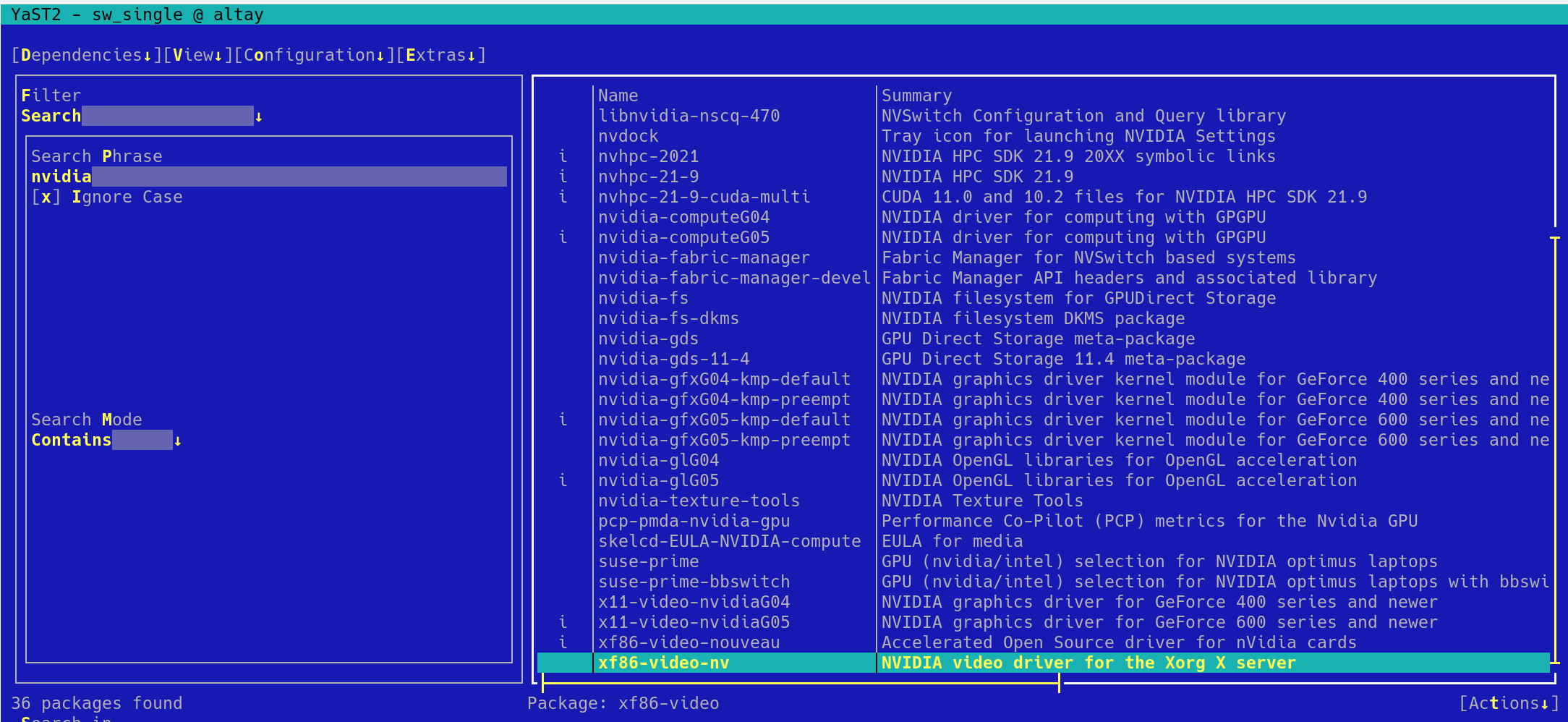Select the nvidia-glG04 package row
The height and width of the screenshot is (722, 1568).
coord(1043,460)
